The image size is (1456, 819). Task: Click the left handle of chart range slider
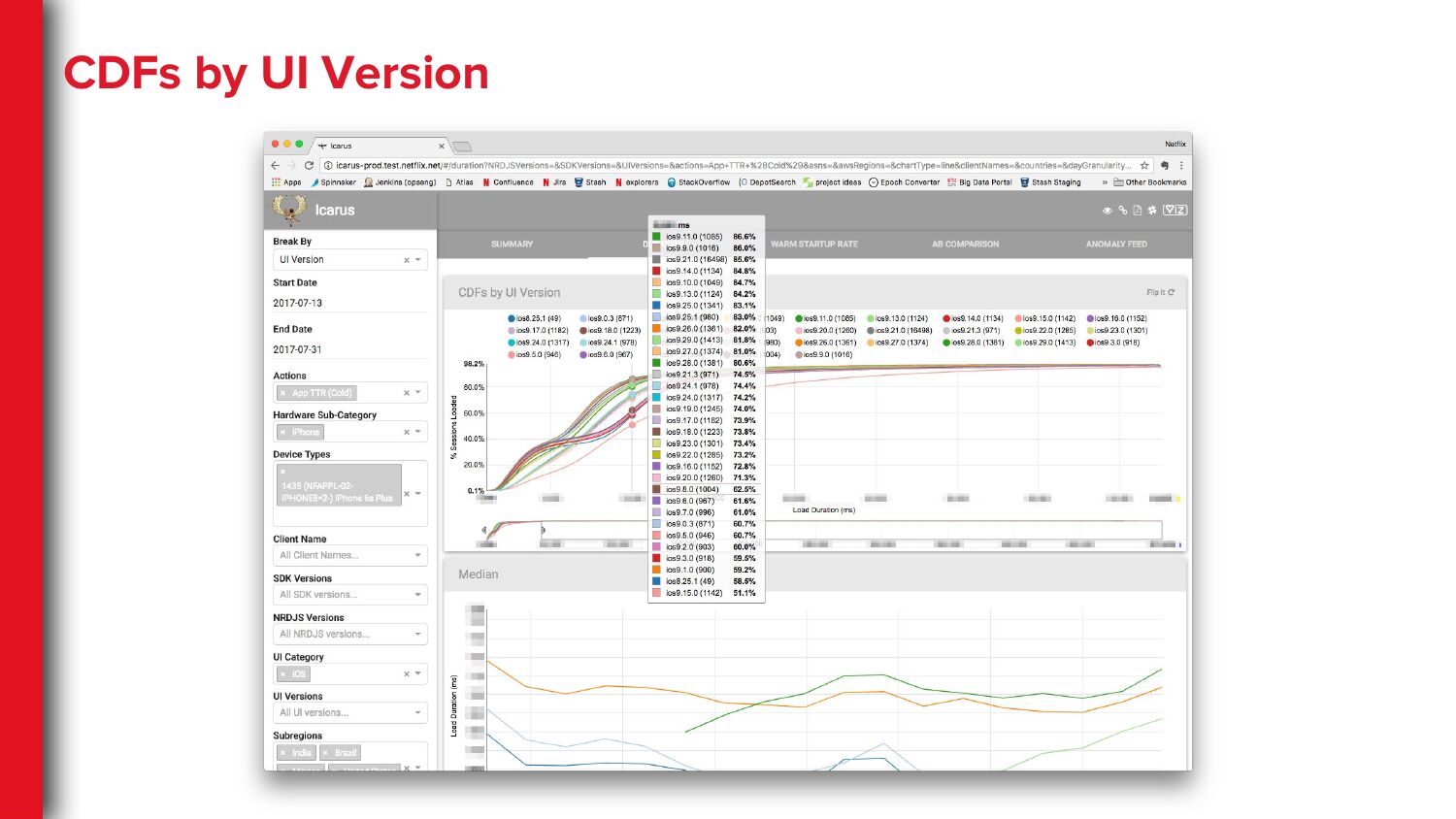tap(484, 530)
